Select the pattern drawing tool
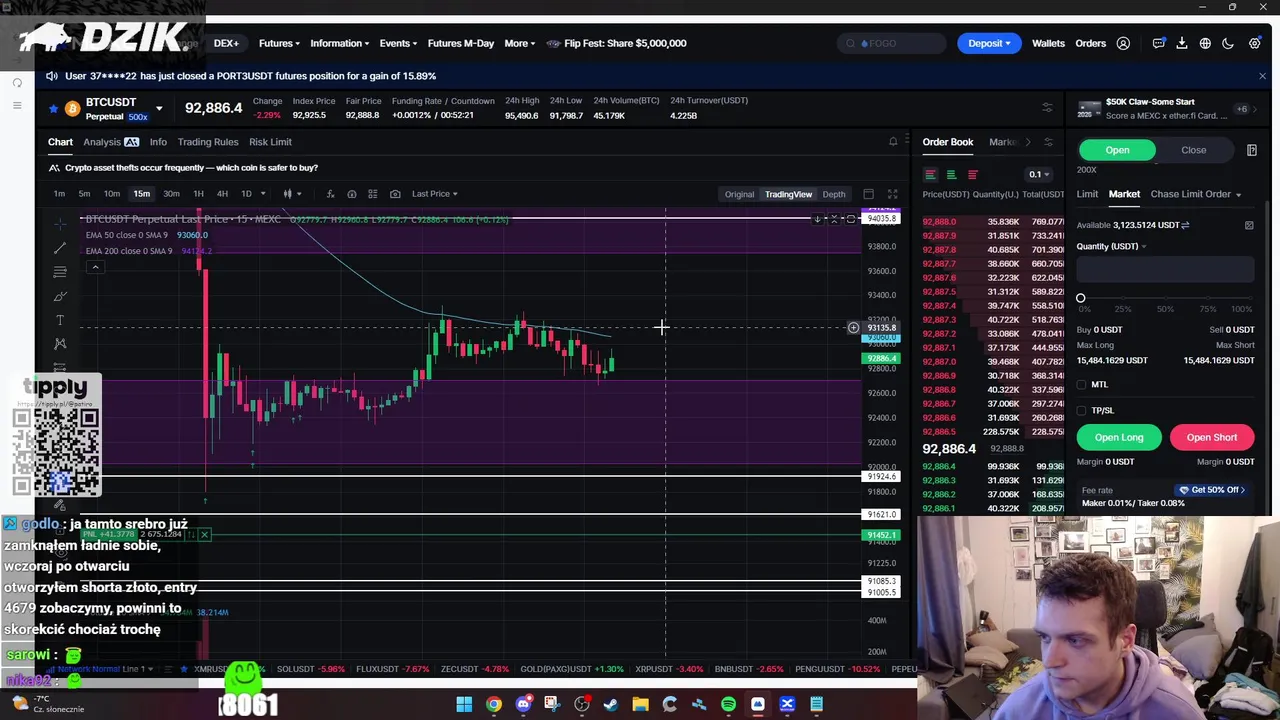 (x=60, y=344)
